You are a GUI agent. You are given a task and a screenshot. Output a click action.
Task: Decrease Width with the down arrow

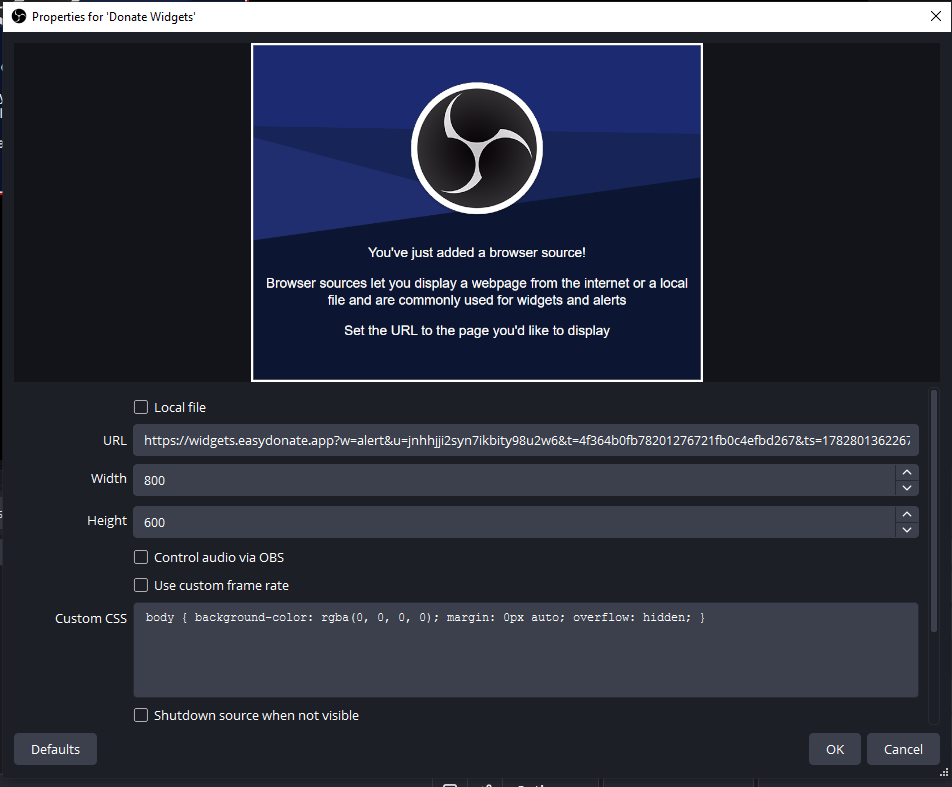click(907, 488)
